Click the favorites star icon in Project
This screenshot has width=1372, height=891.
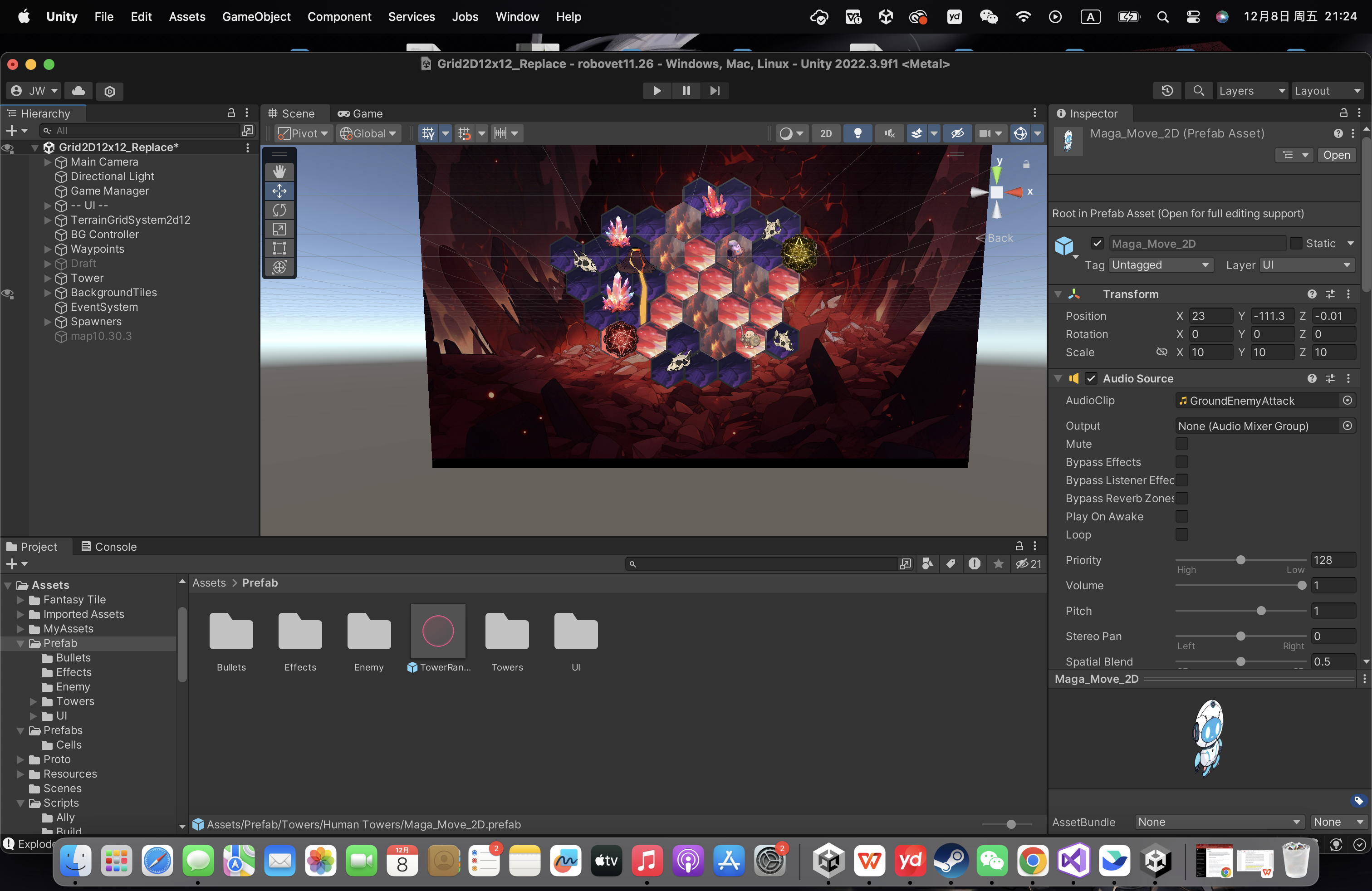[x=999, y=563]
